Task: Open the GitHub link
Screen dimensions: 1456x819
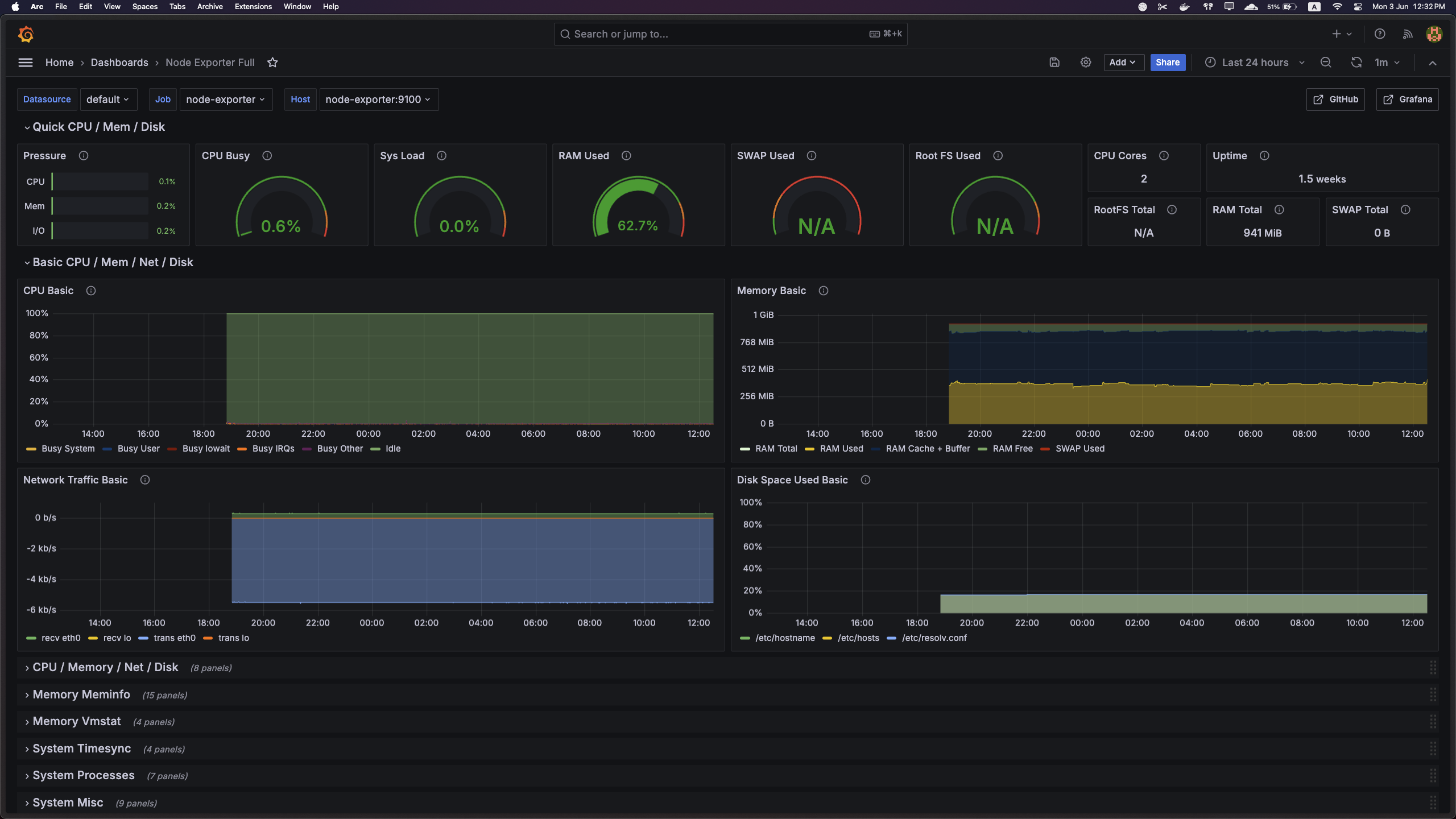Action: click(1335, 99)
